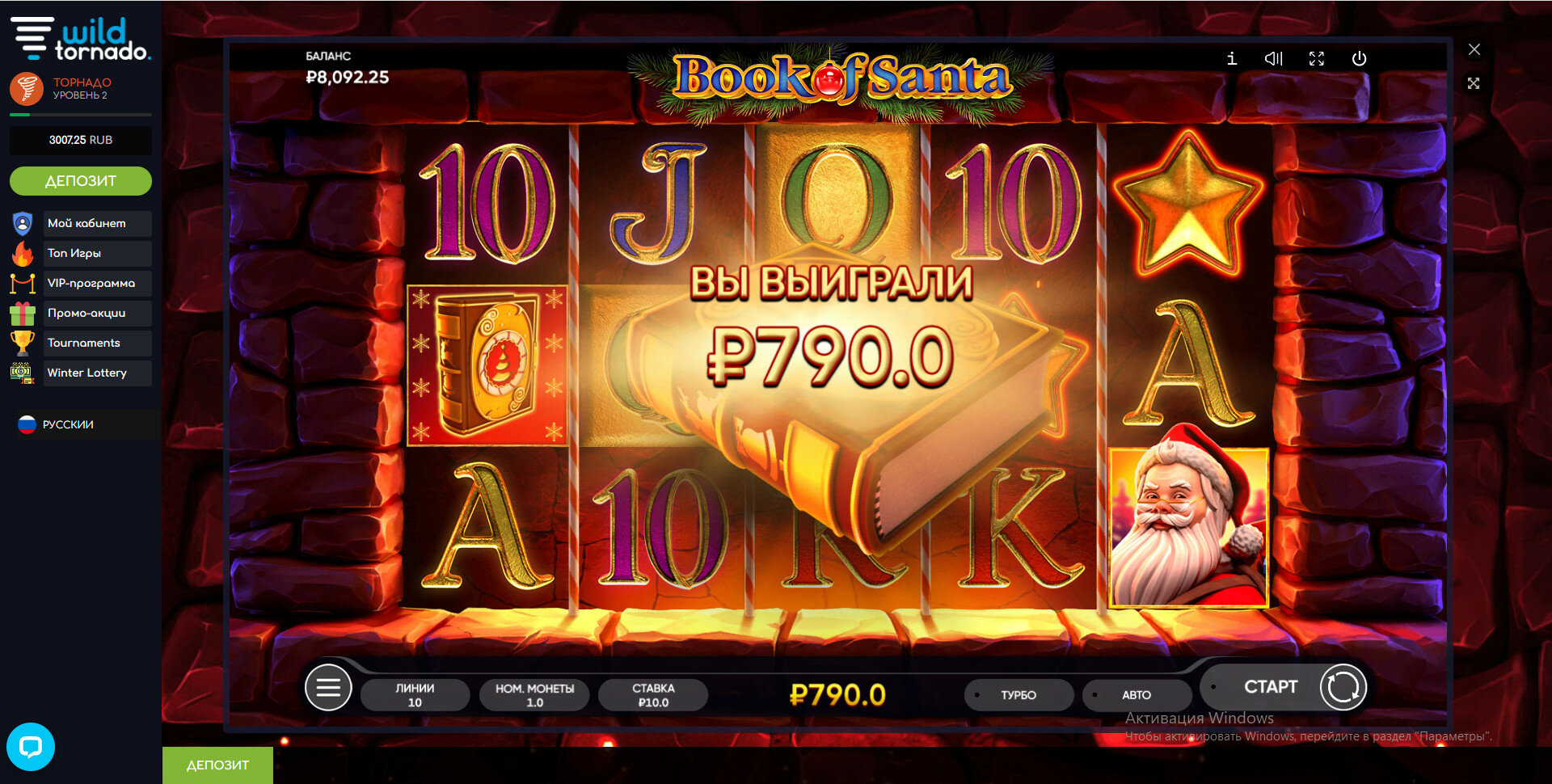1552x784 pixels.
Task: Open the Линии selector
Action: [x=415, y=695]
